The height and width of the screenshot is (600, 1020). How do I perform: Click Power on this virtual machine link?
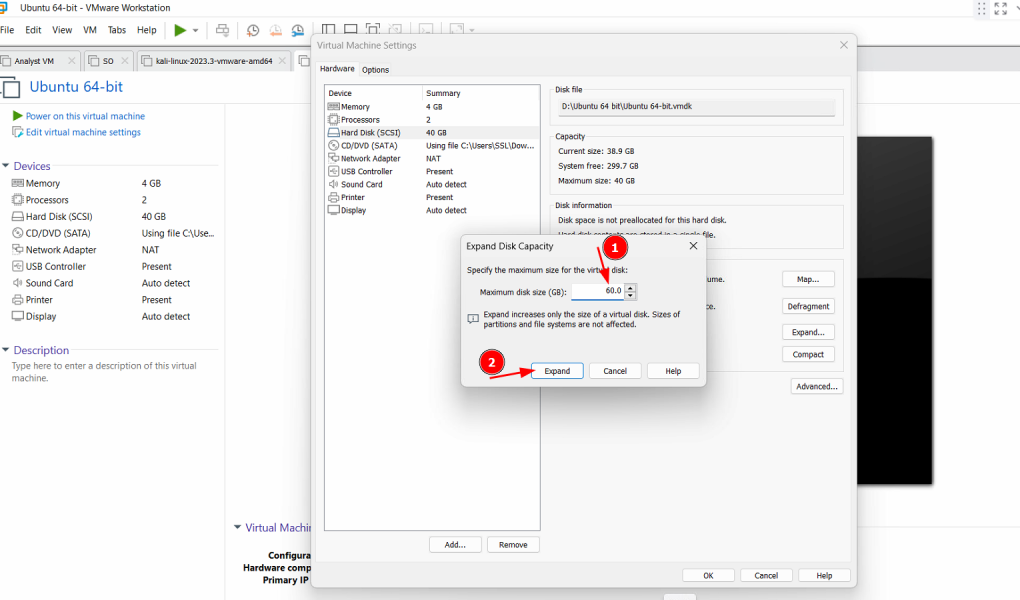click(x=85, y=116)
